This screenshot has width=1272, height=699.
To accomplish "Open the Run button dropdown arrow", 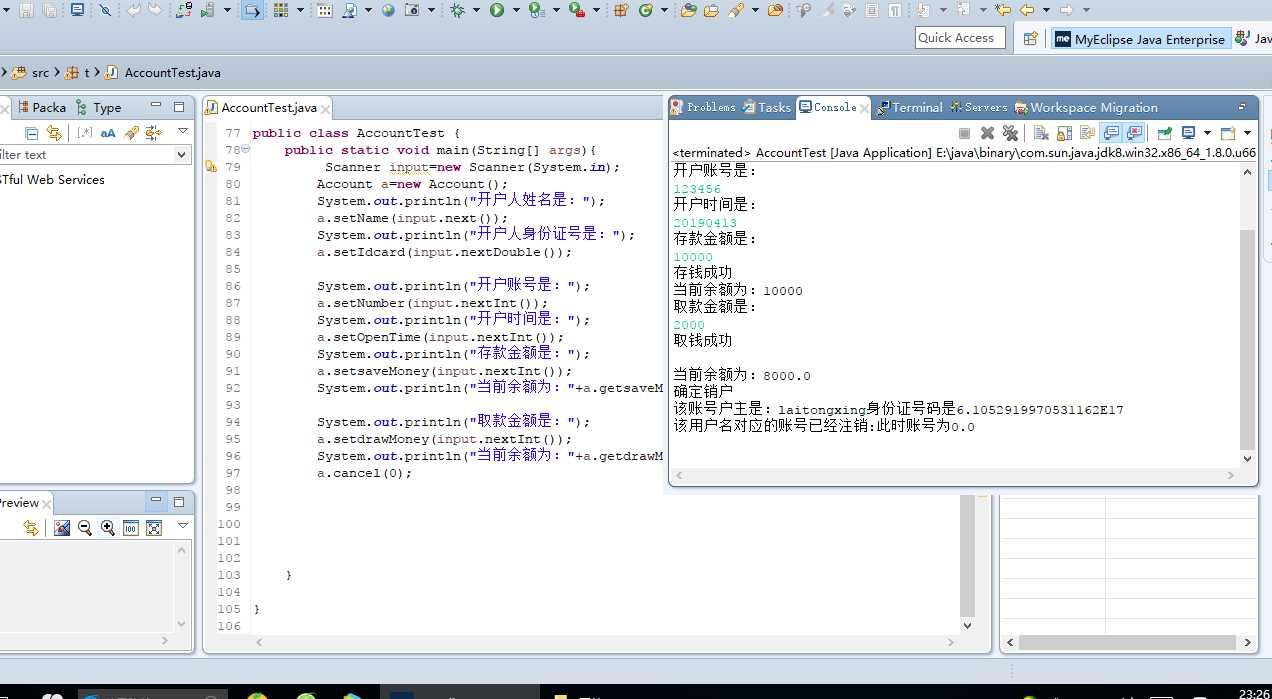I will tap(516, 10).
